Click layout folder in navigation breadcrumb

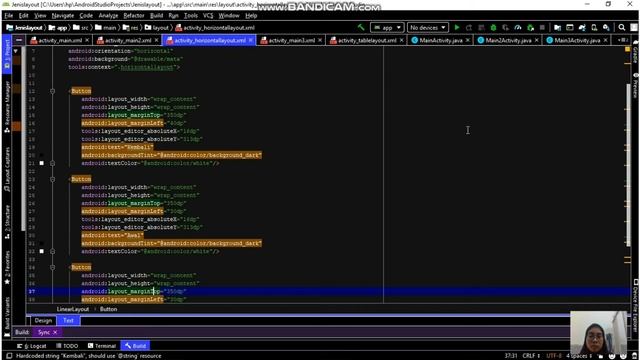tap(157, 27)
